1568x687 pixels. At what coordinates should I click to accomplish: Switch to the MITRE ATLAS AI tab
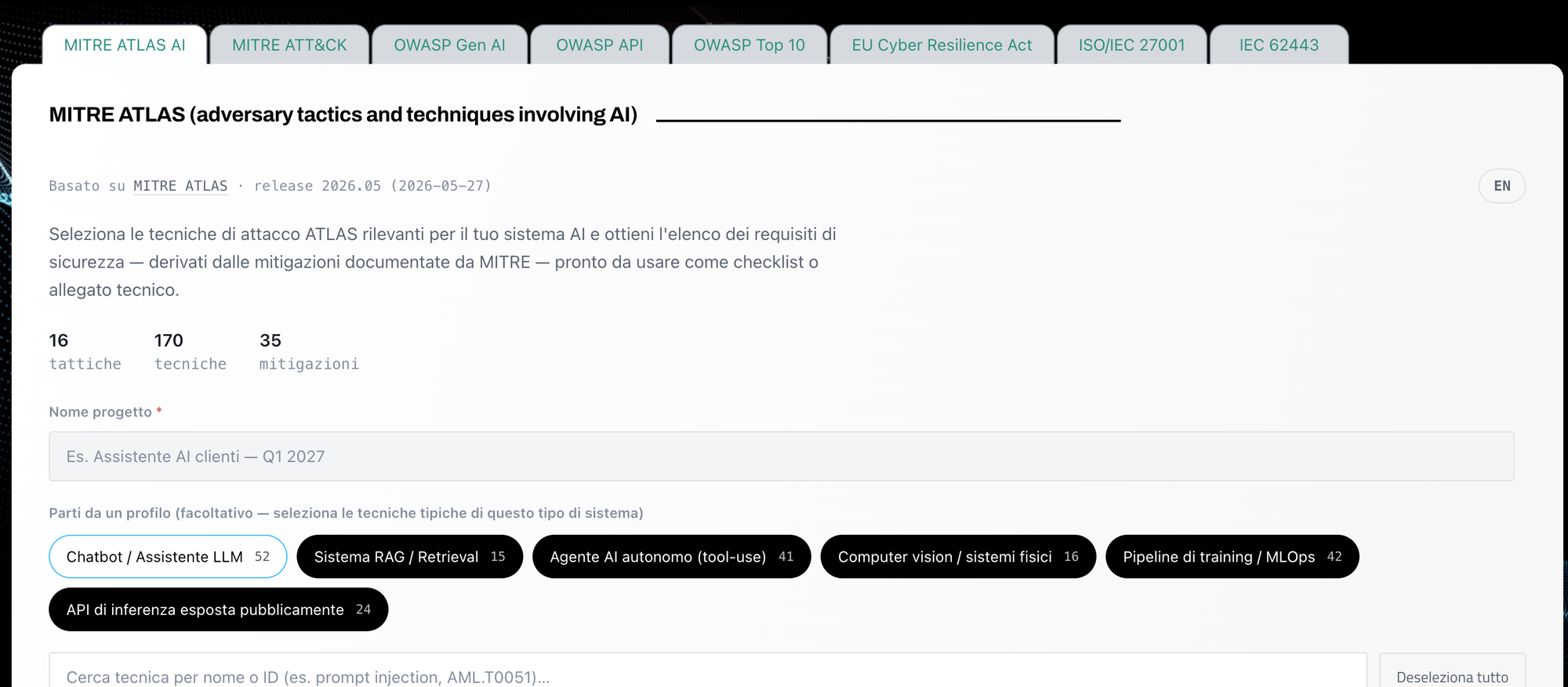coord(125,45)
